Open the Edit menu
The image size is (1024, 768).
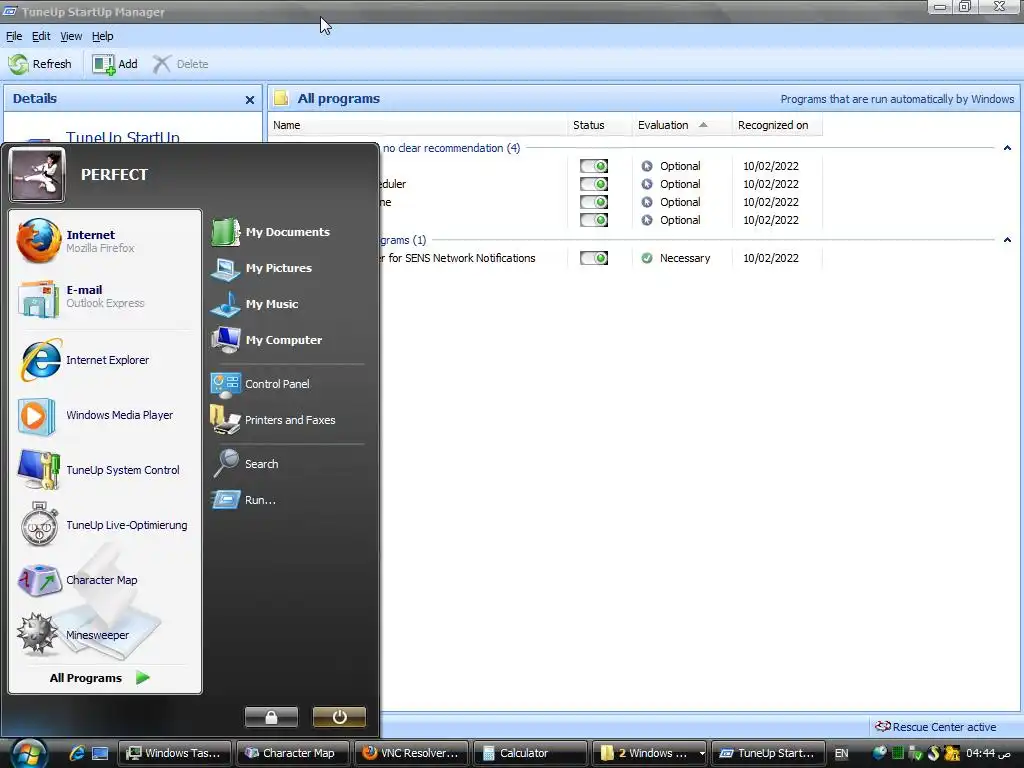click(41, 37)
